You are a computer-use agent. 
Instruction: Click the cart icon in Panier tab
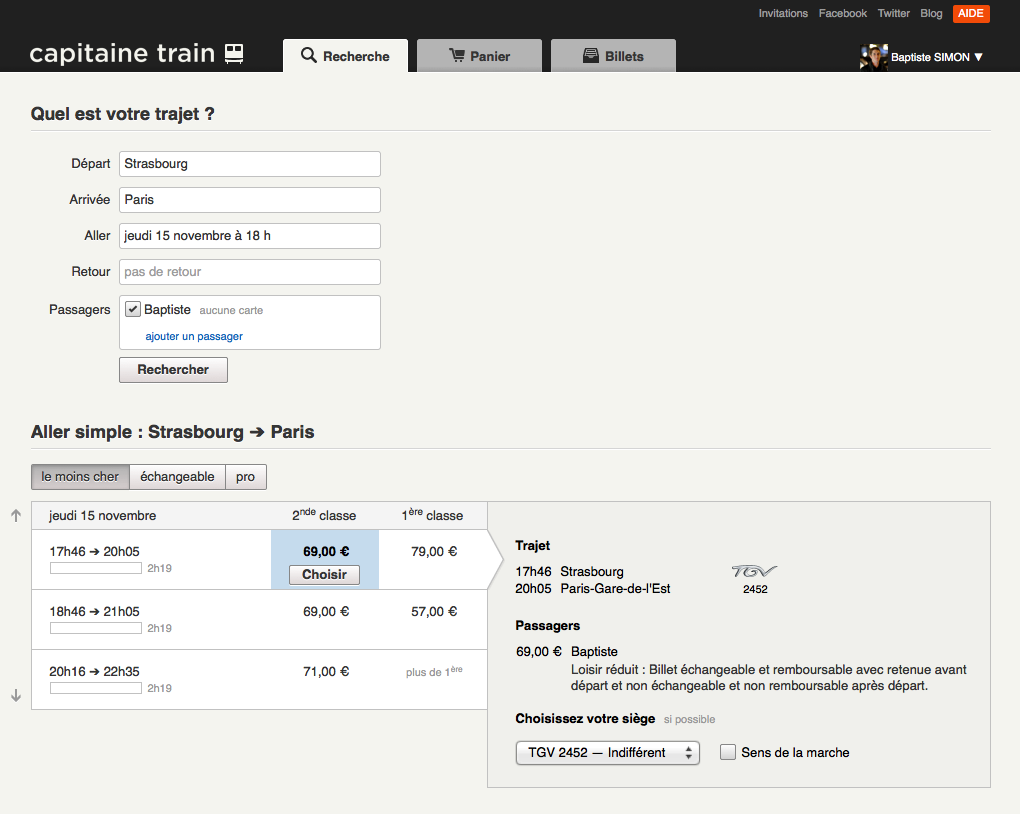[x=457, y=55]
